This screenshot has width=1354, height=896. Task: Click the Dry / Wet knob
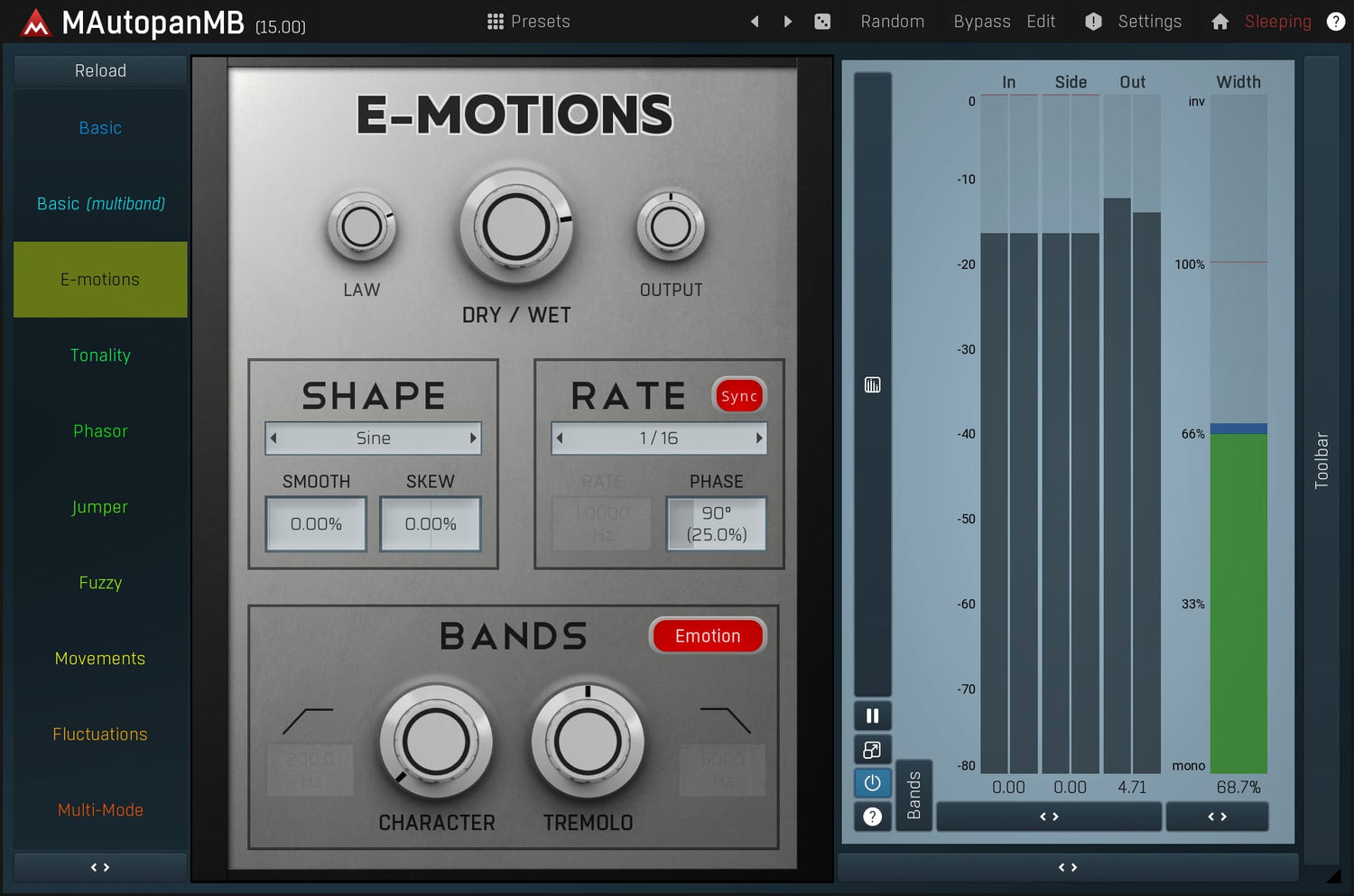pos(515,227)
